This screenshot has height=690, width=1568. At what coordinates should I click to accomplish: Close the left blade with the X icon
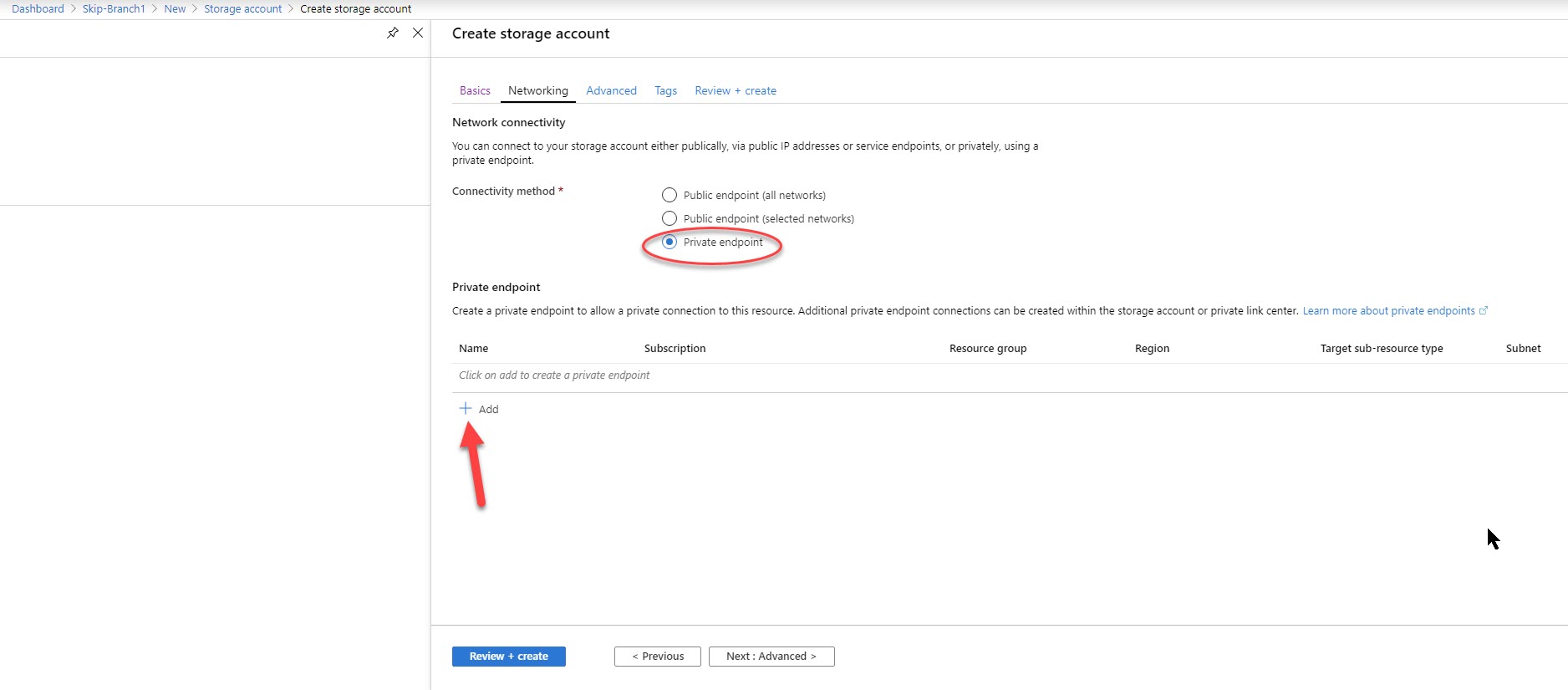[x=418, y=33]
